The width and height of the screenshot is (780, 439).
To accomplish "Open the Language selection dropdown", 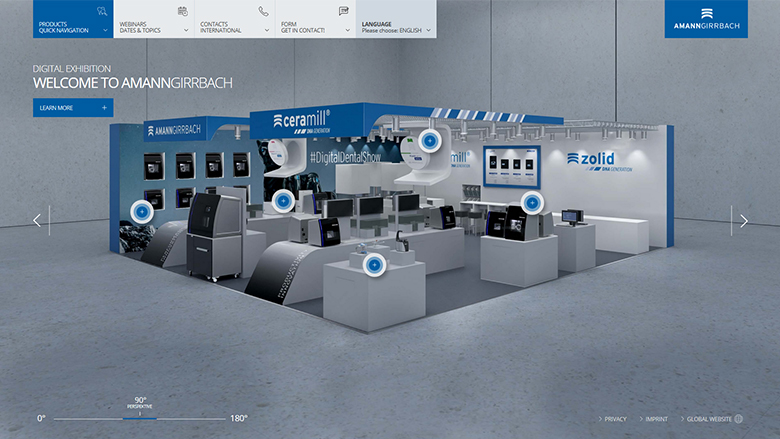I will [x=396, y=19].
